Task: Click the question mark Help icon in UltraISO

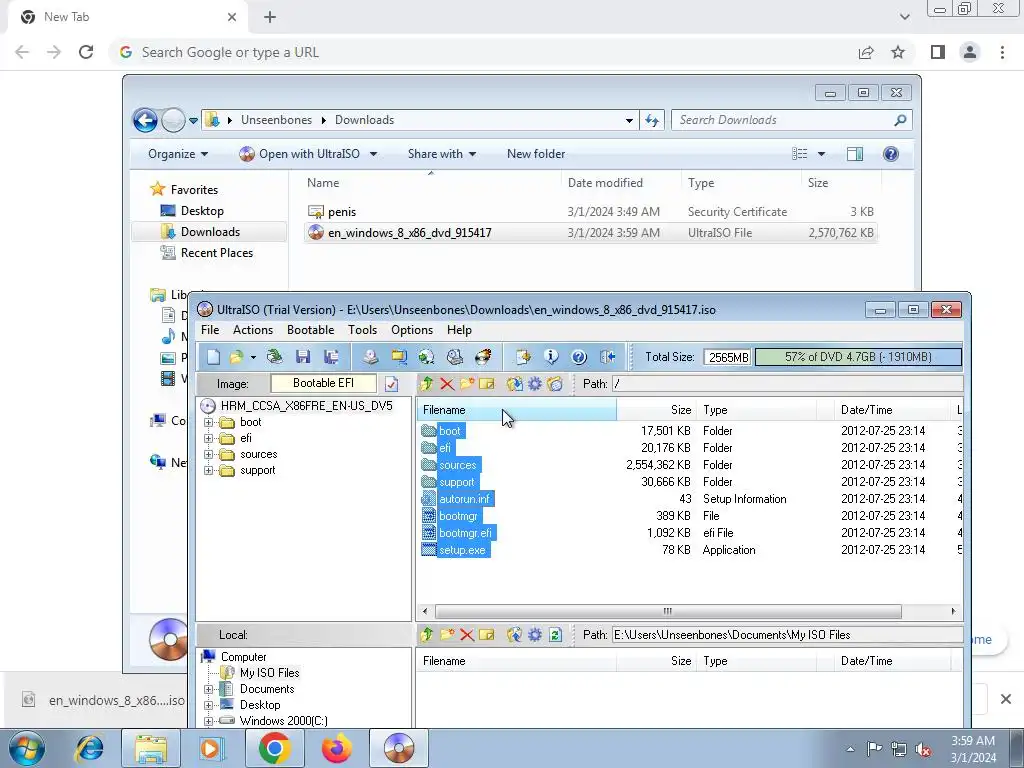Action: click(x=579, y=357)
